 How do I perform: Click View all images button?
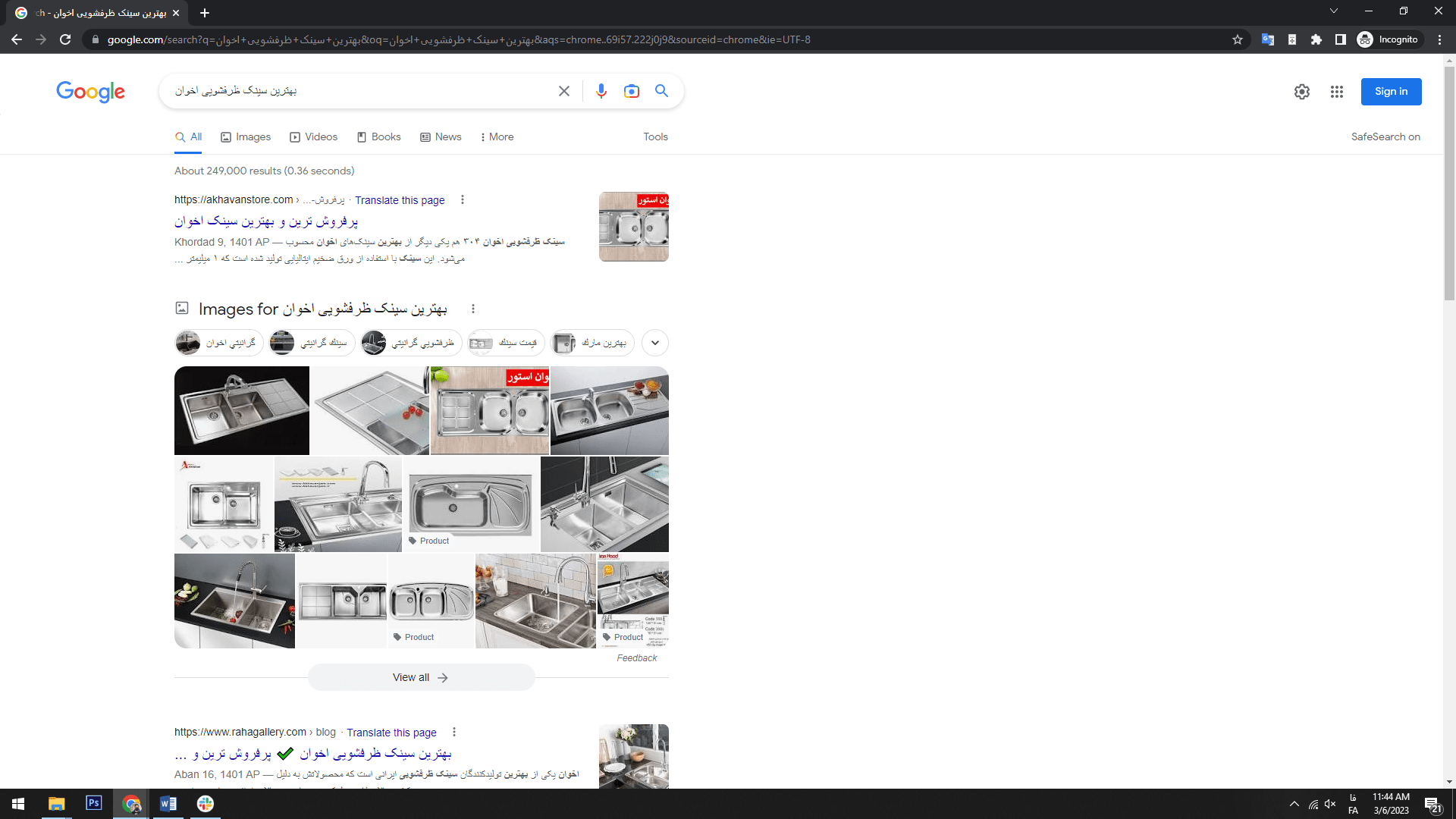coord(421,677)
